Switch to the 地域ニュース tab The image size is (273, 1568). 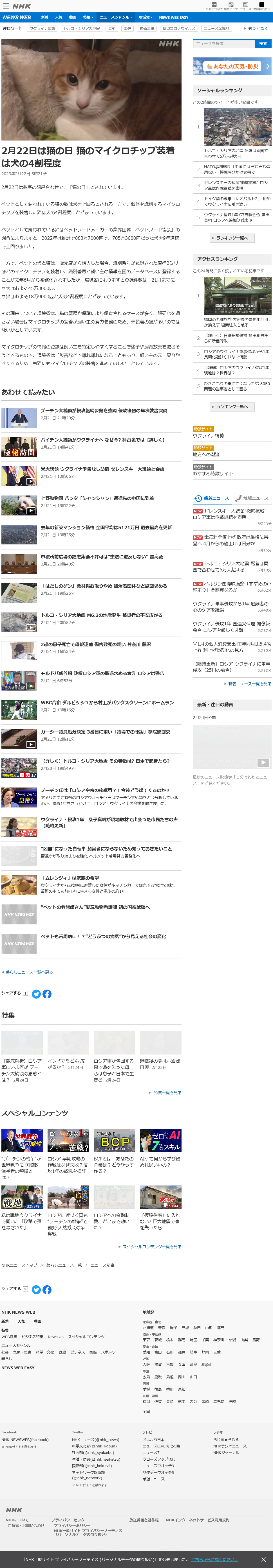[252, 498]
